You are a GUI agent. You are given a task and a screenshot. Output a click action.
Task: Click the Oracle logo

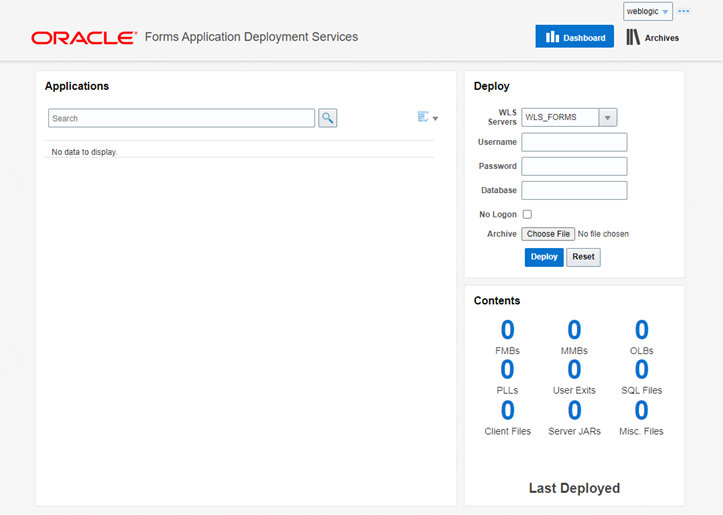click(x=84, y=38)
